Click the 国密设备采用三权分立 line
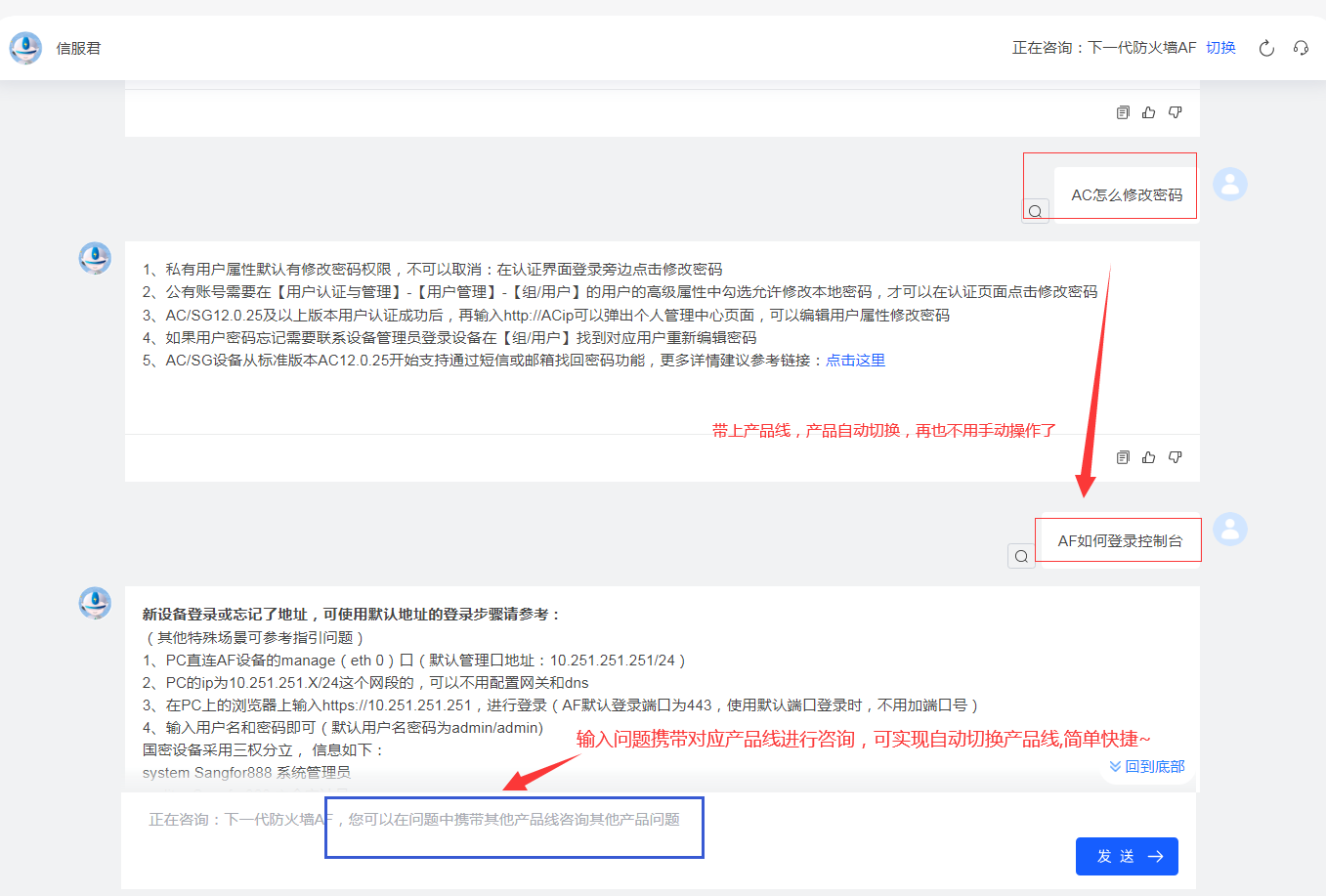This screenshot has width=1326, height=896. (264, 749)
